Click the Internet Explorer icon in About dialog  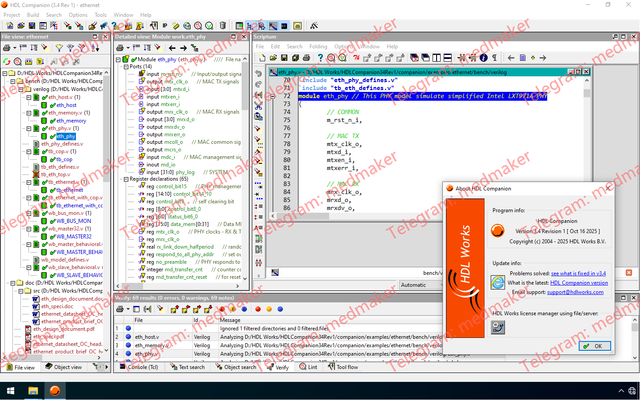pyautogui.click(x=498, y=282)
